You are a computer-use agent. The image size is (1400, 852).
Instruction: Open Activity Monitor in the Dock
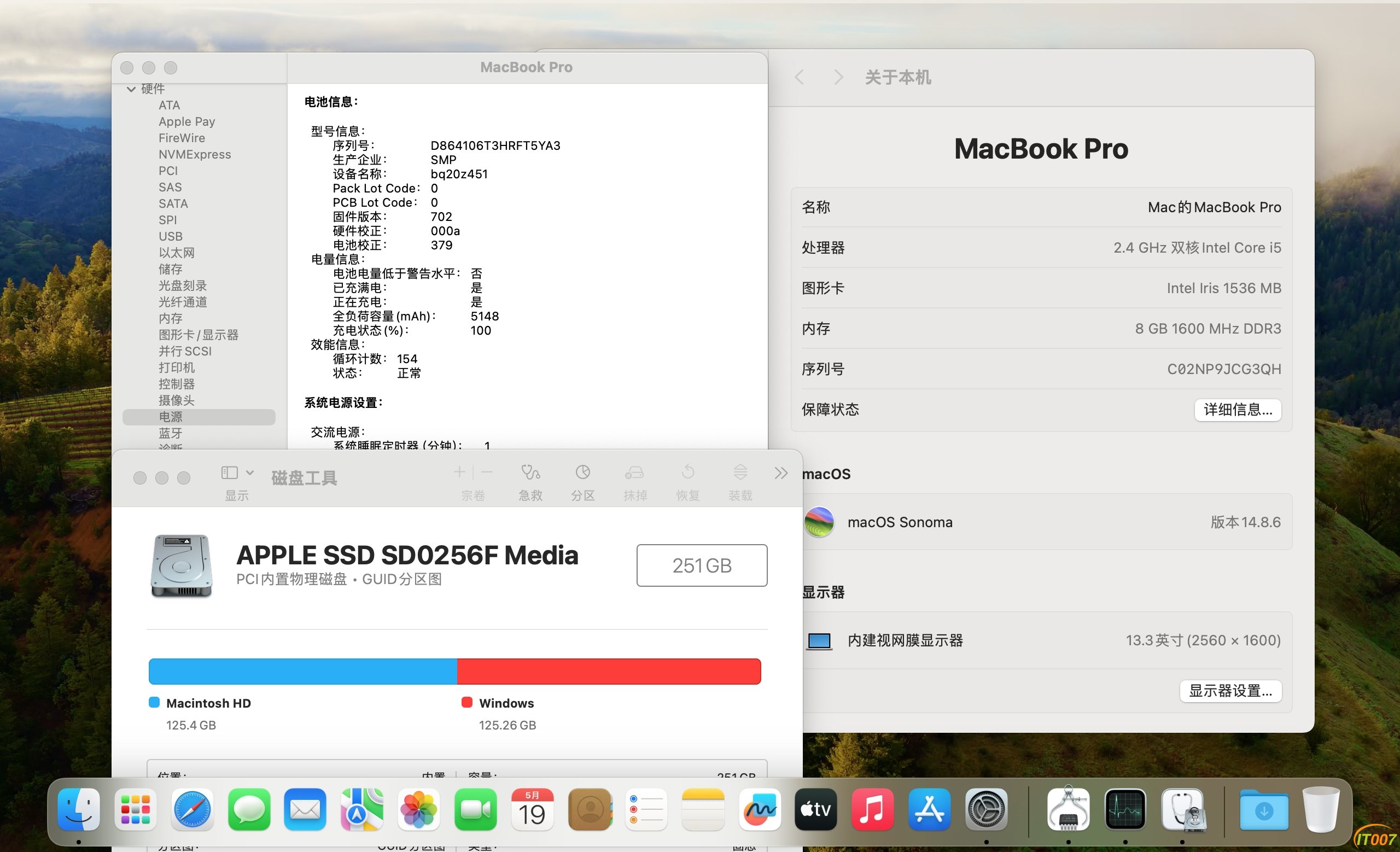pos(1125,809)
